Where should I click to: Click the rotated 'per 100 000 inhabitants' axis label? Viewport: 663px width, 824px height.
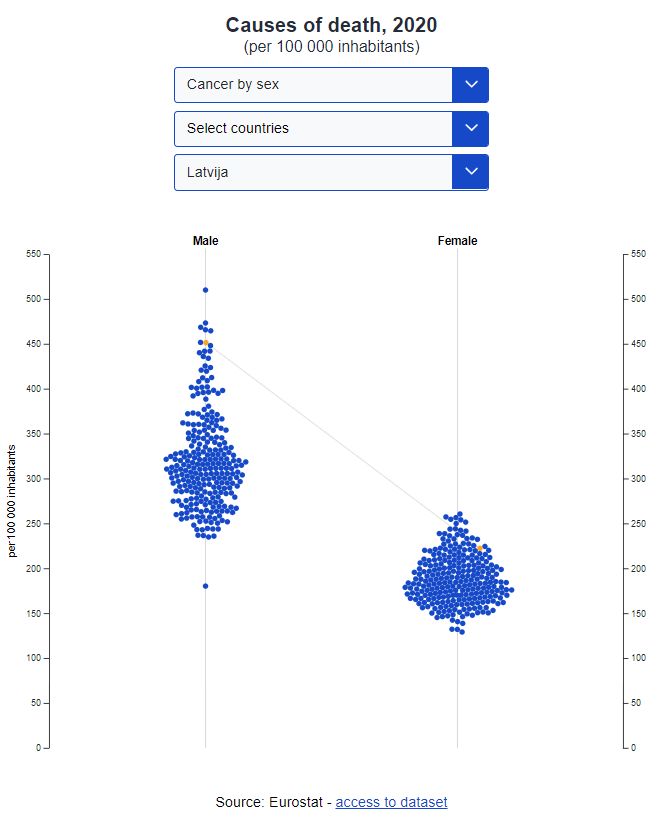12,500
